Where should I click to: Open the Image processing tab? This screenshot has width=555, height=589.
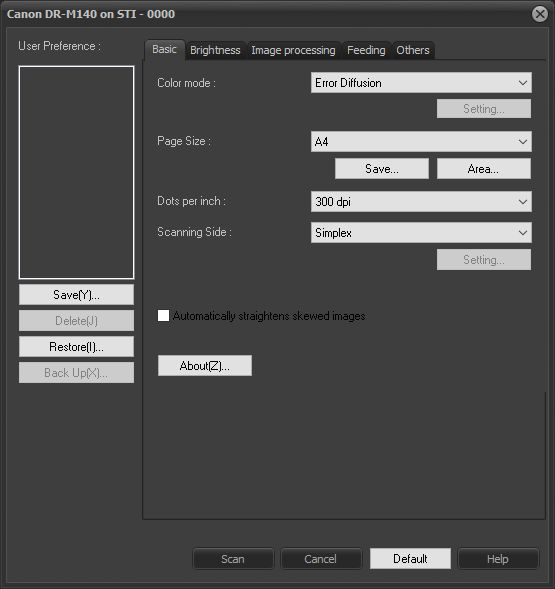click(293, 50)
